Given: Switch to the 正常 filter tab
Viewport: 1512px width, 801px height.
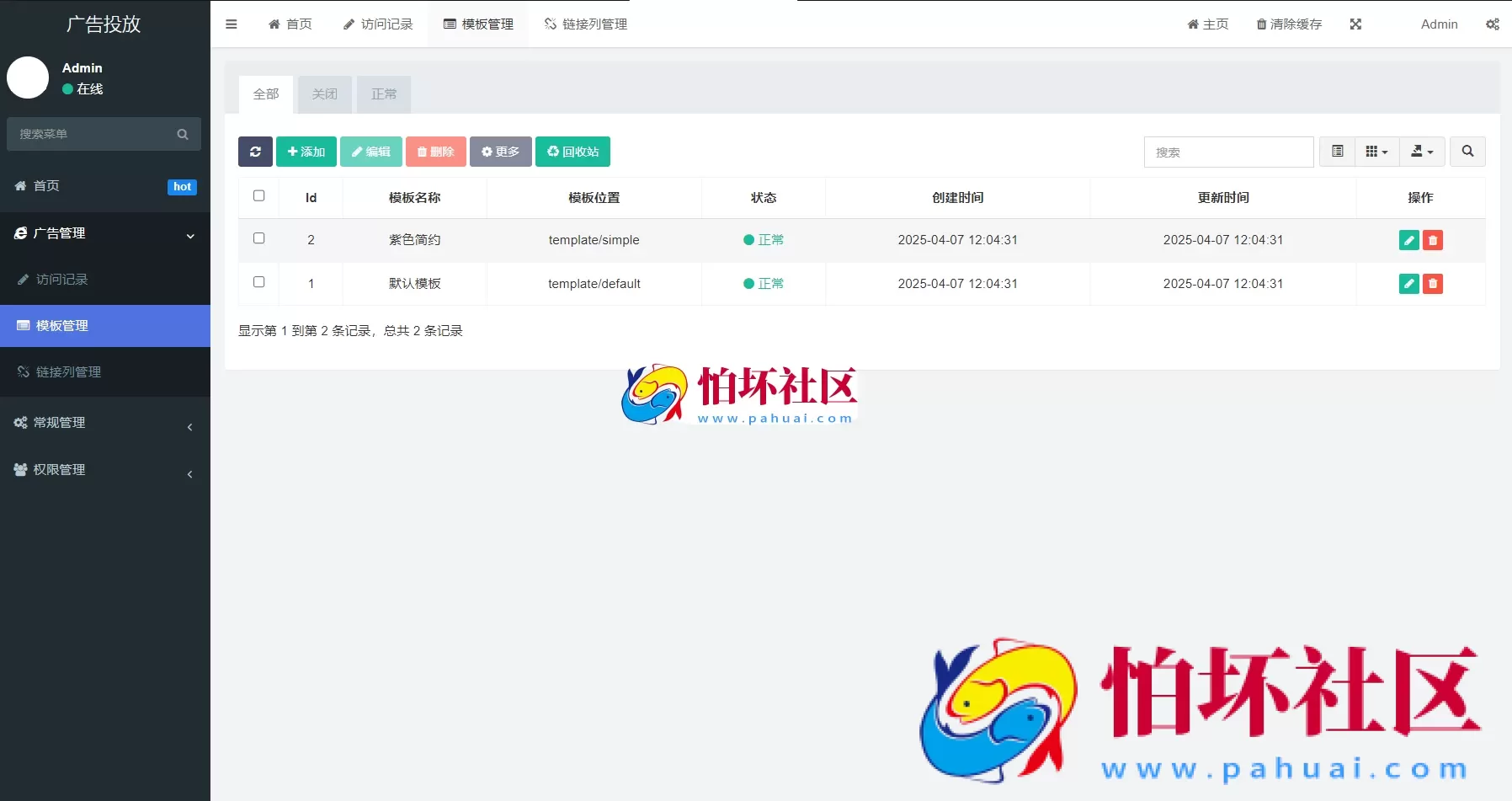Looking at the screenshot, I should (384, 94).
